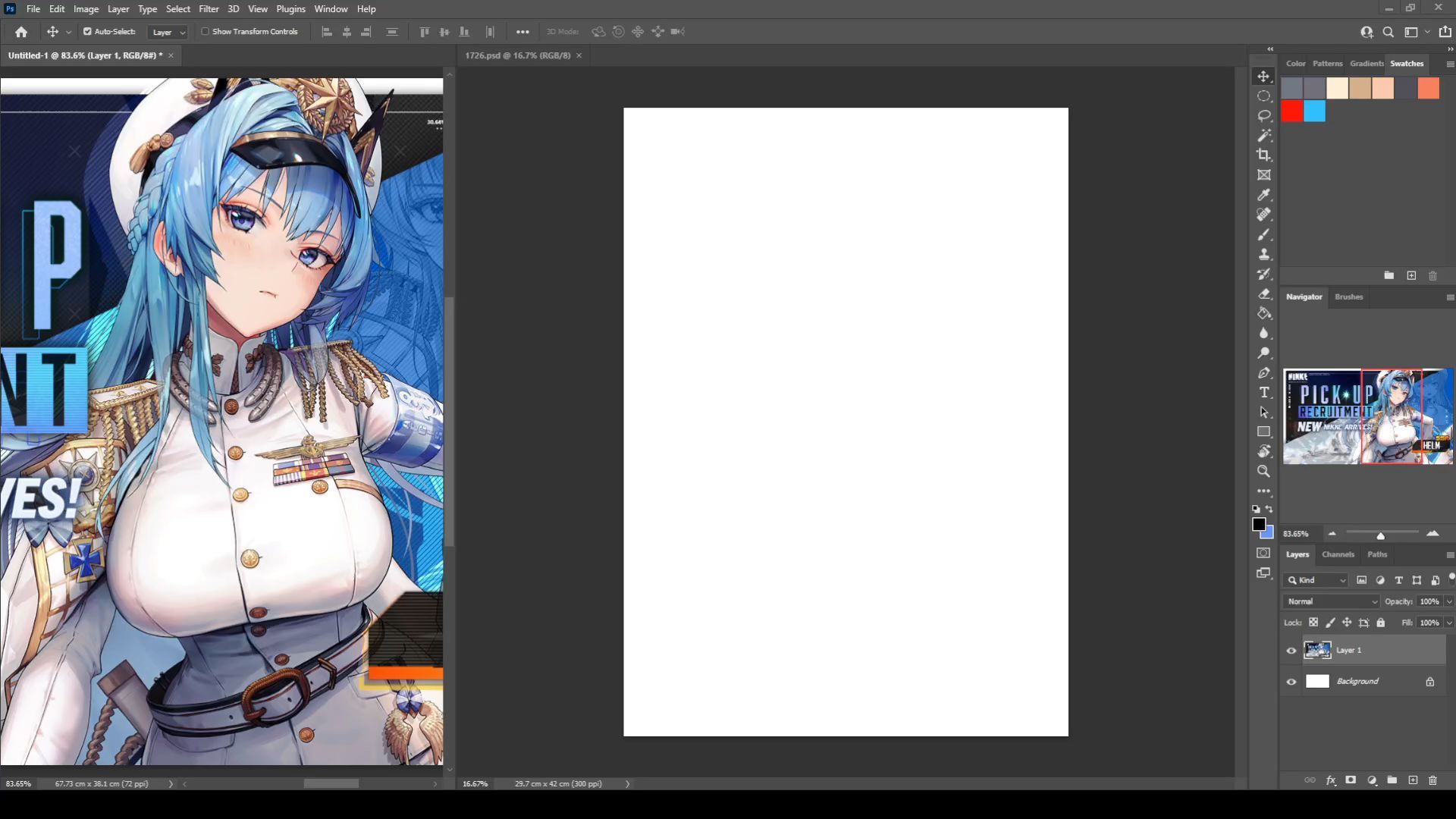Select the Paint Bucket tool
This screenshot has width=1456, height=819.
(1263, 313)
